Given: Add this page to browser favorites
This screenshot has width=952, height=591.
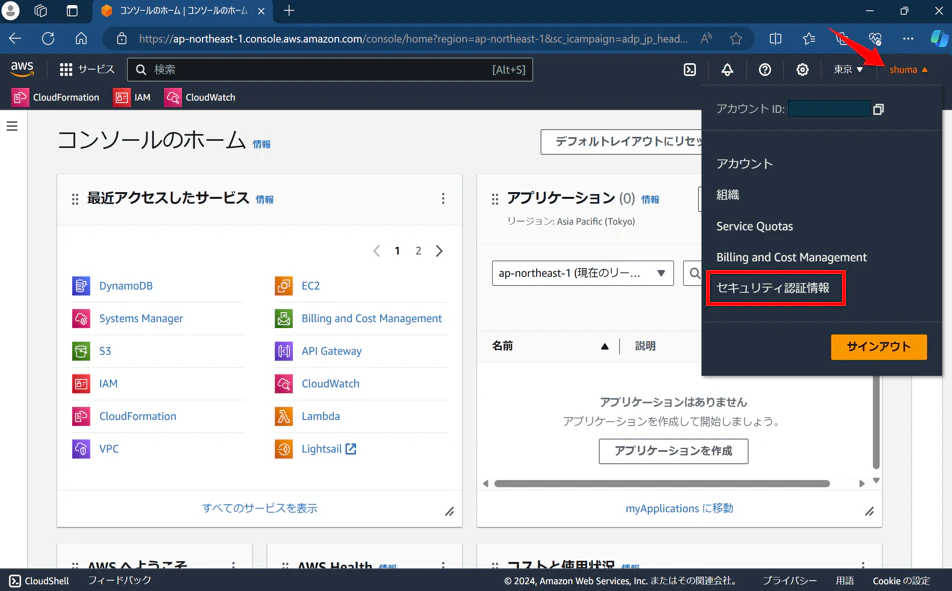Looking at the screenshot, I should pos(736,39).
